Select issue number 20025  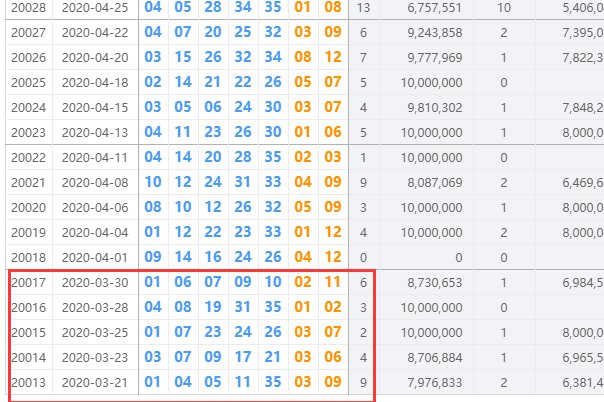pyautogui.click(x=27, y=82)
